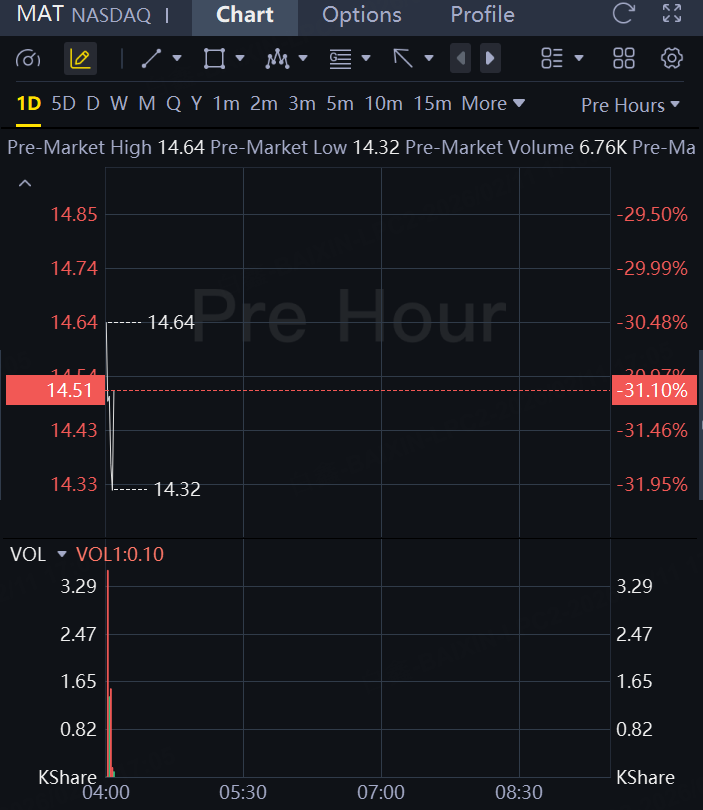Open the wave pattern drawing tool
703x810 pixels.
coord(277,59)
